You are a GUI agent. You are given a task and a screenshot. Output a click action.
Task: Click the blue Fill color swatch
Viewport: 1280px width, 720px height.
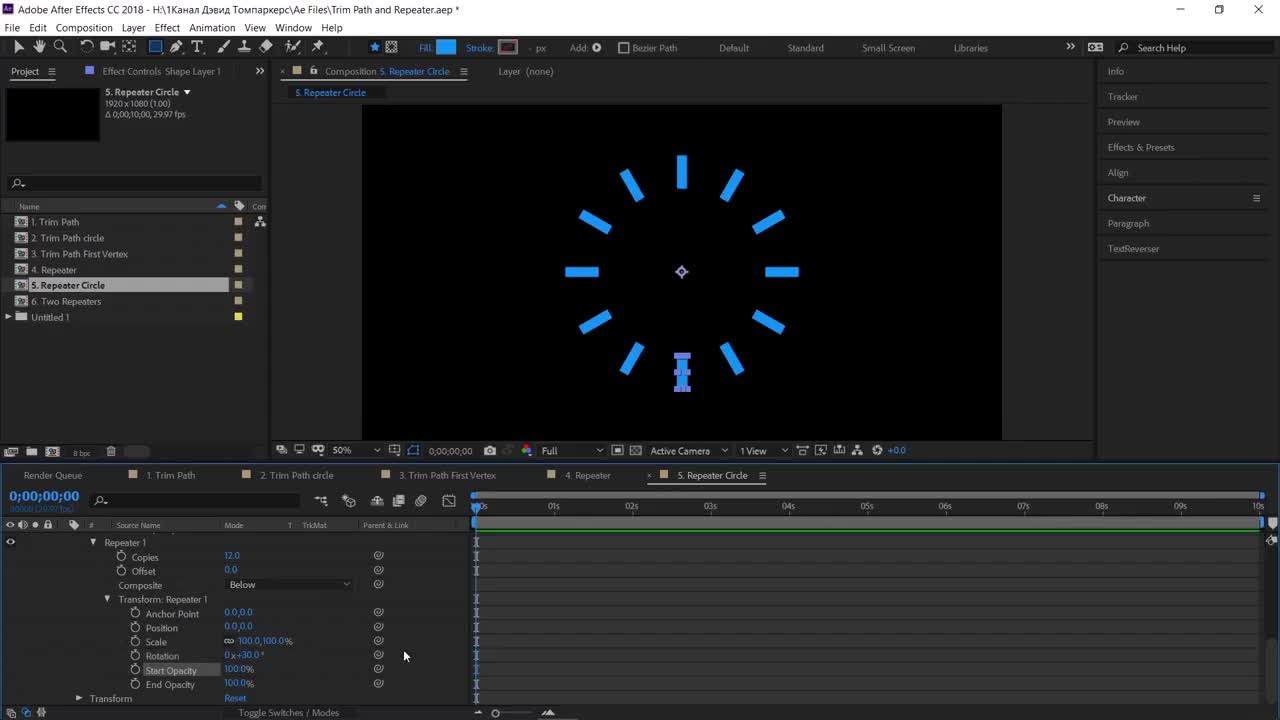[446, 47]
